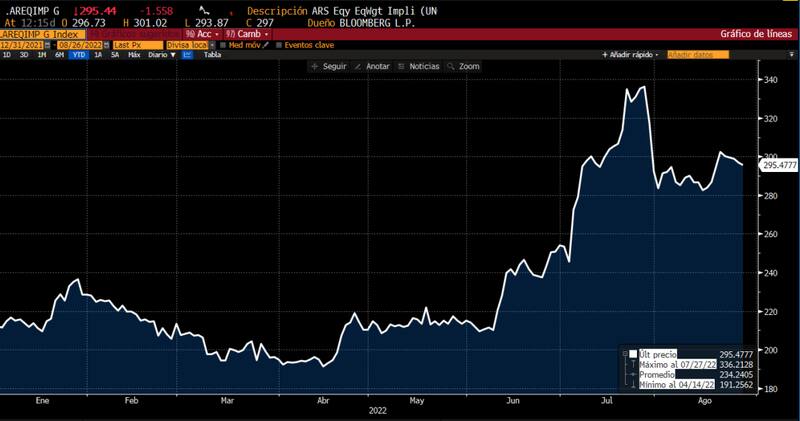The width and height of the screenshot is (800, 421).
Task: Open the Tabla view
Action: point(212,55)
